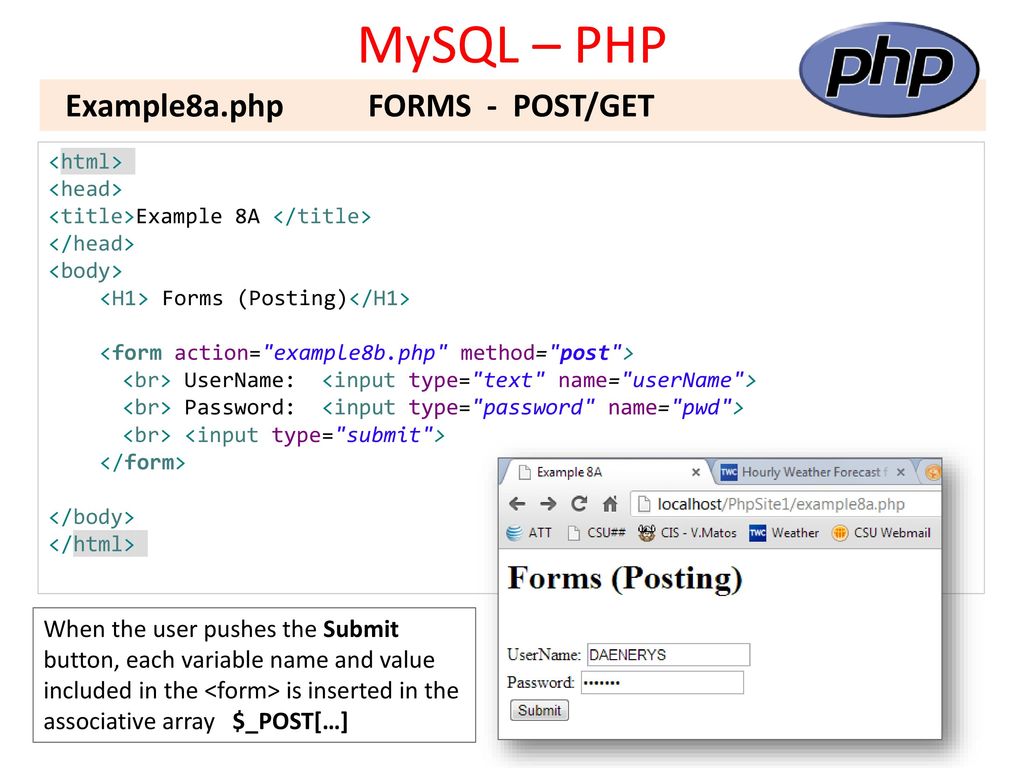Click the form action="example8b.php" code line
1024x768 pixels.
(x=366, y=353)
